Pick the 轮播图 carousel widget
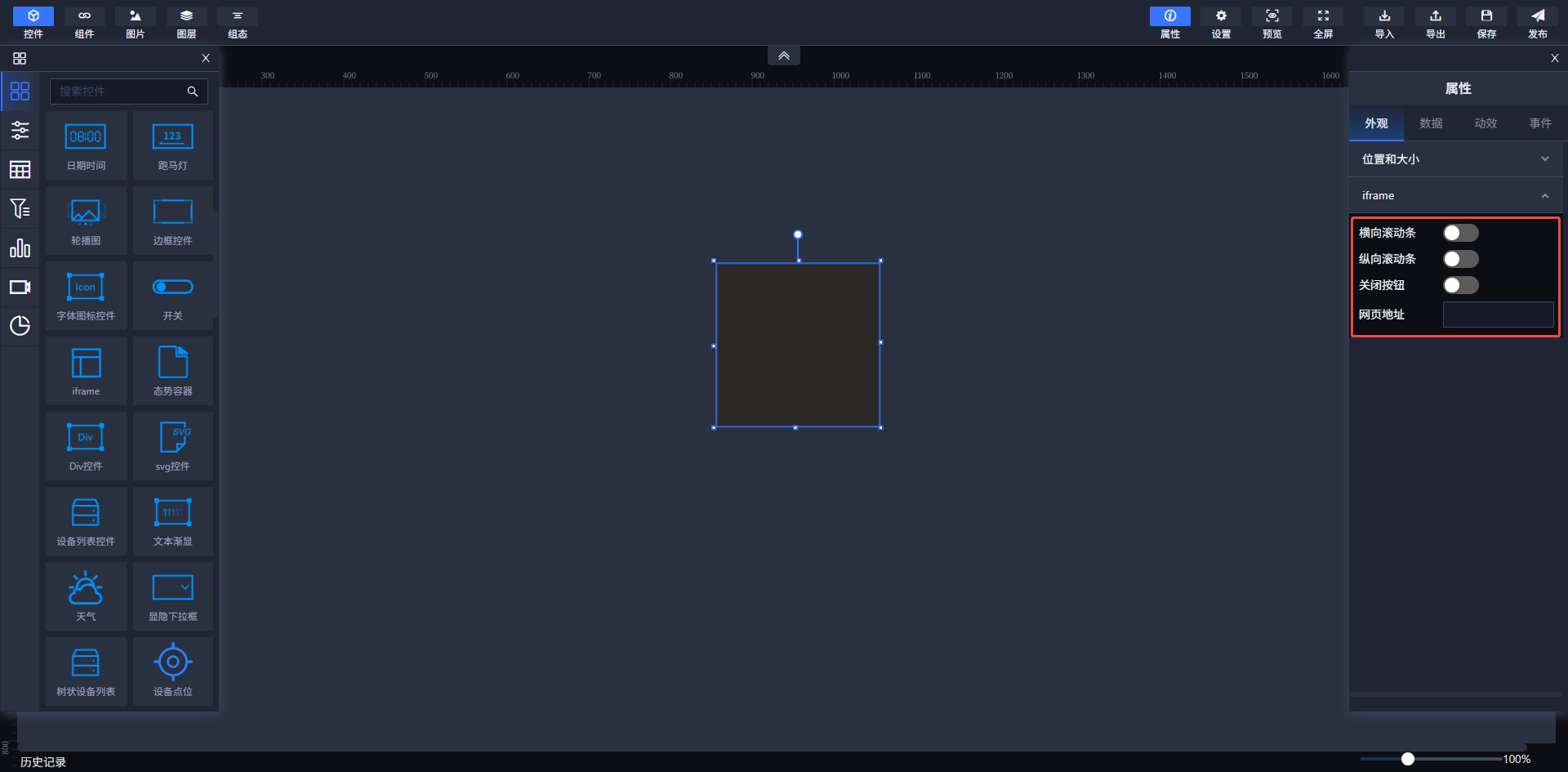Screen dimensions: 1568x772 click(x=86, y=212)
